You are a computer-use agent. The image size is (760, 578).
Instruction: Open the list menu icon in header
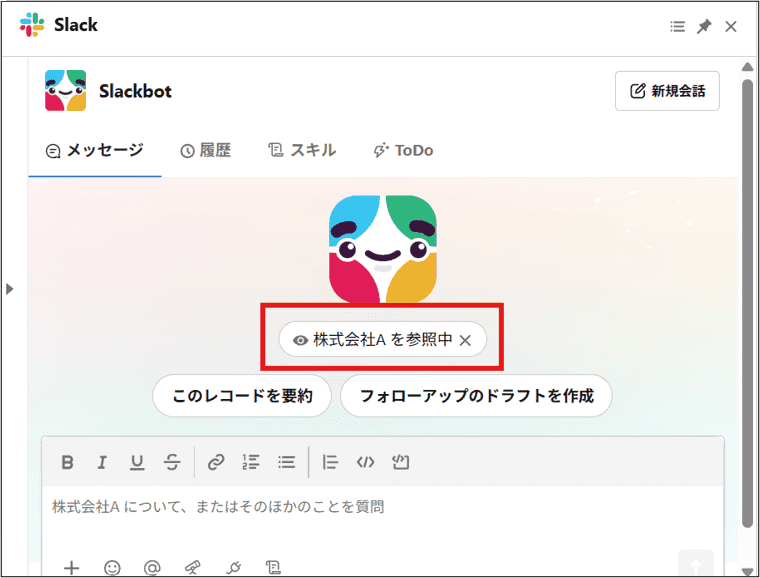[x=678, y=26]
